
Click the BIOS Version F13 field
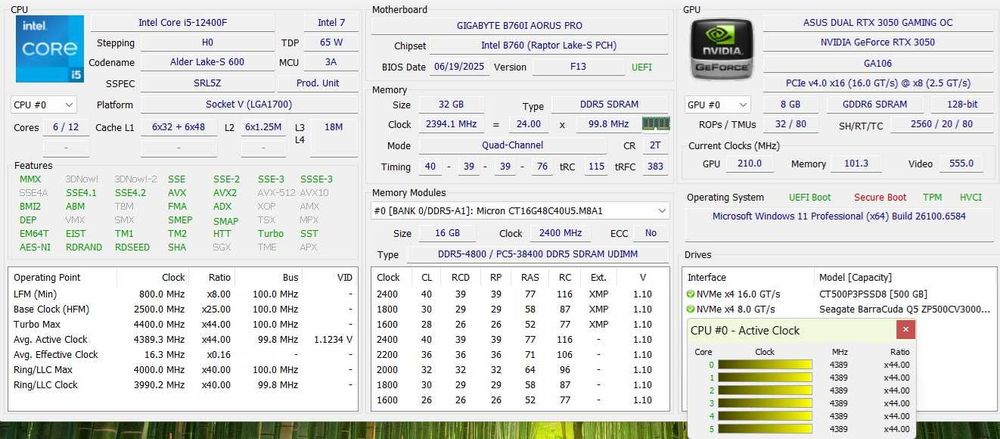coord(579,67)
